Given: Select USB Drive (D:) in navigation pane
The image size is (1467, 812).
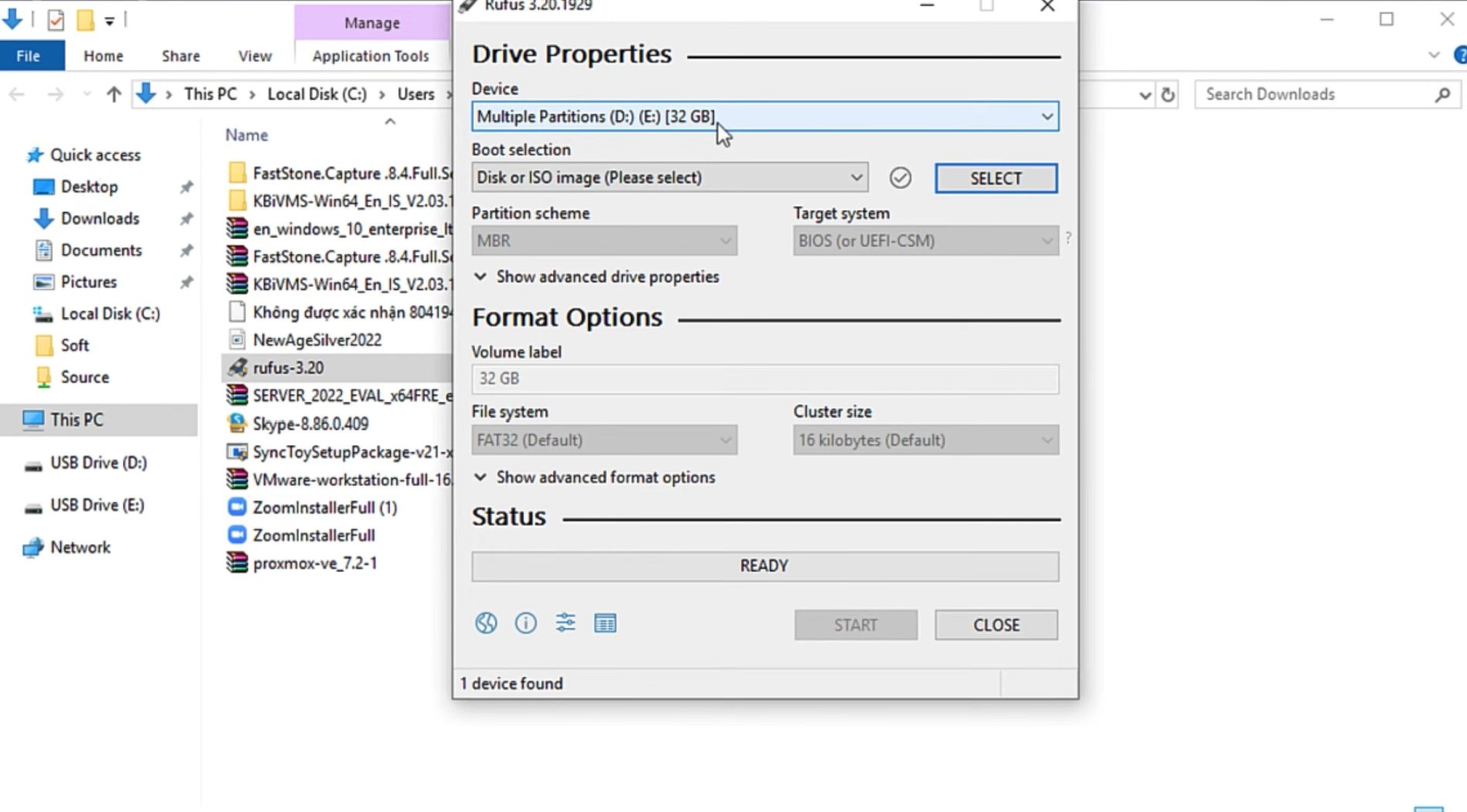Looking at the screenshot, I should 98,463.
